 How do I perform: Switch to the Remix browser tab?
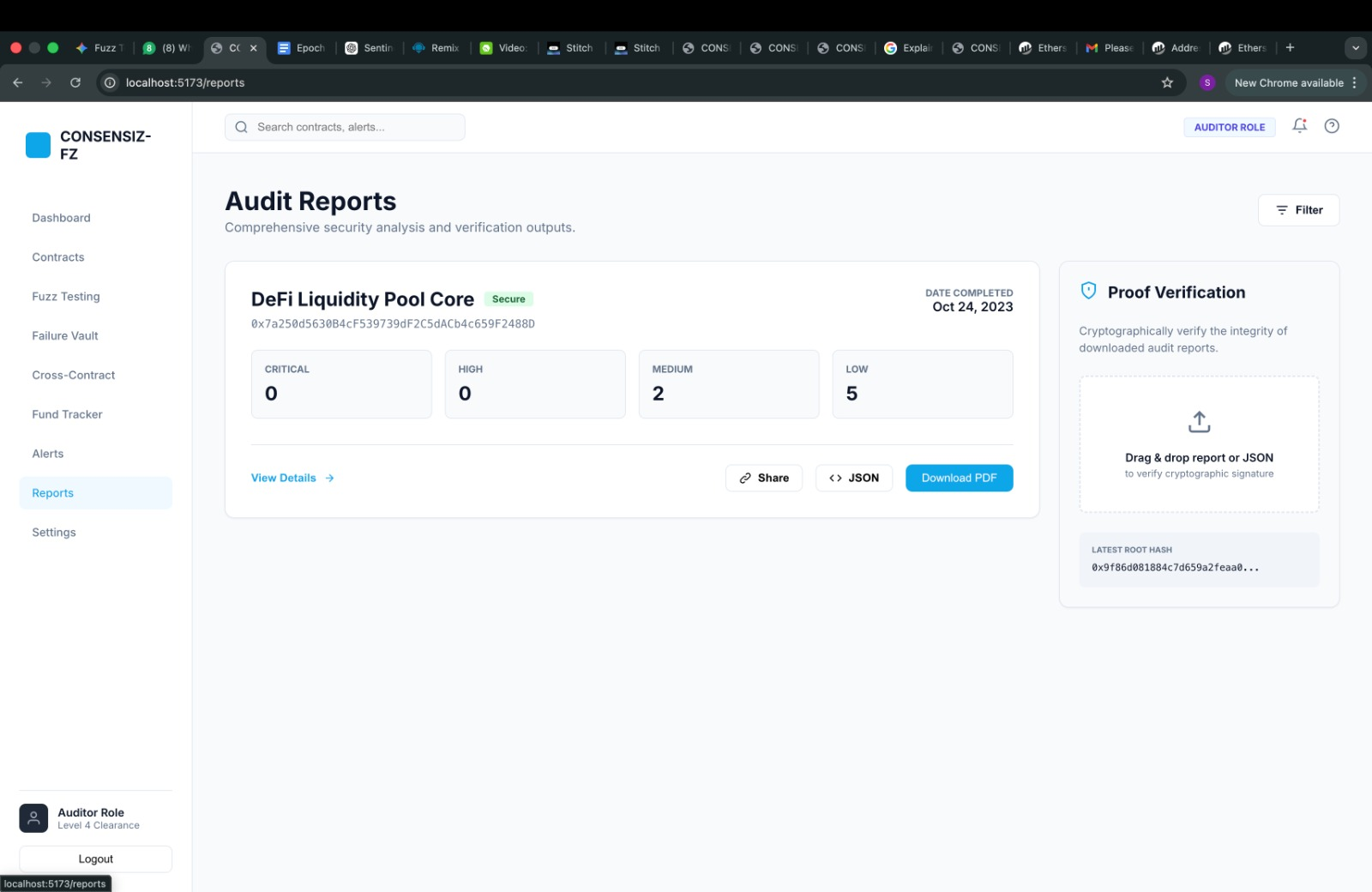coord(436,48)
